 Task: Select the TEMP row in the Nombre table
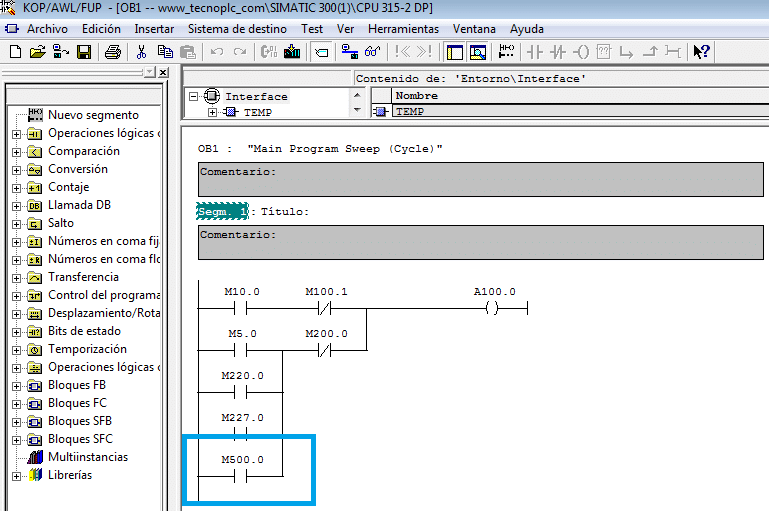coord(580,111)
